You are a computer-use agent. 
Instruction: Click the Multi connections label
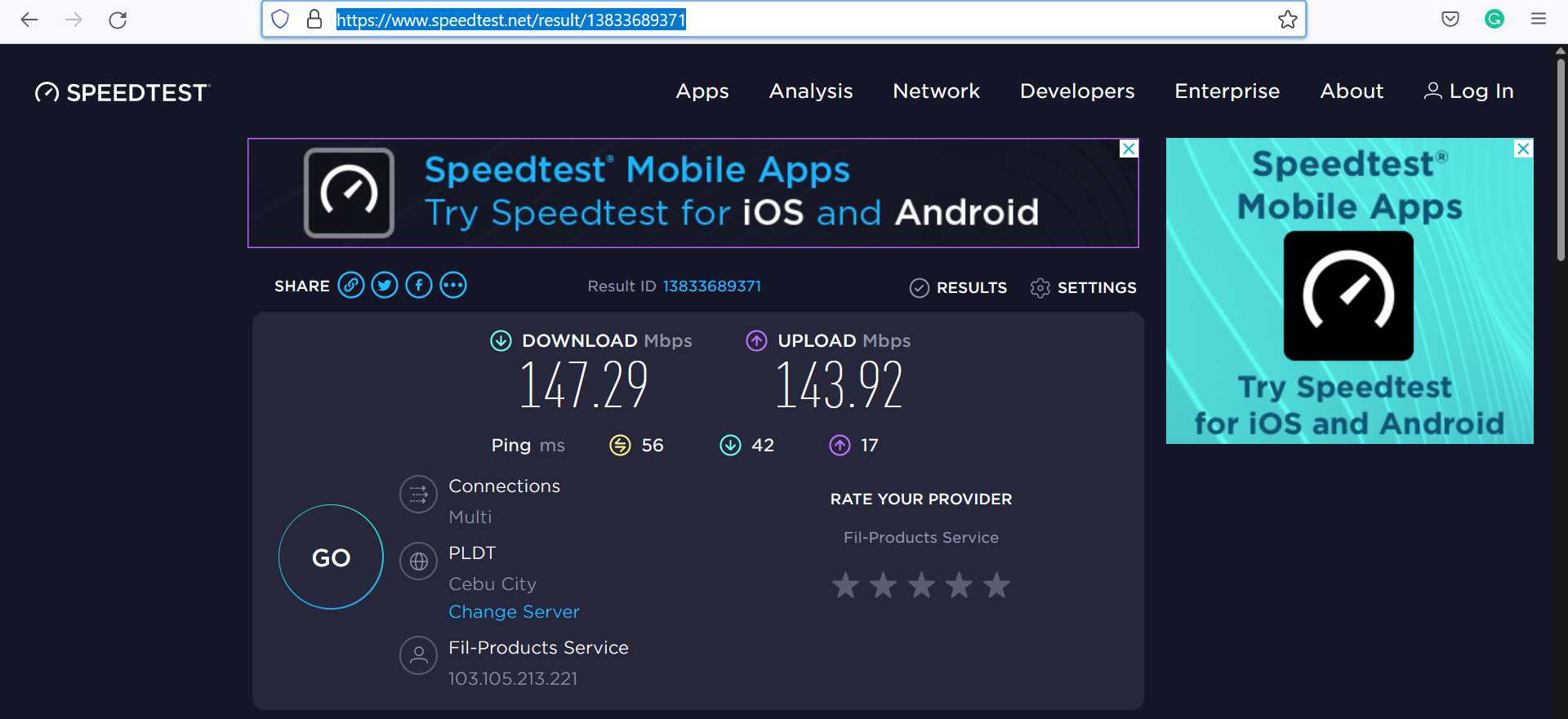point(470,517)
